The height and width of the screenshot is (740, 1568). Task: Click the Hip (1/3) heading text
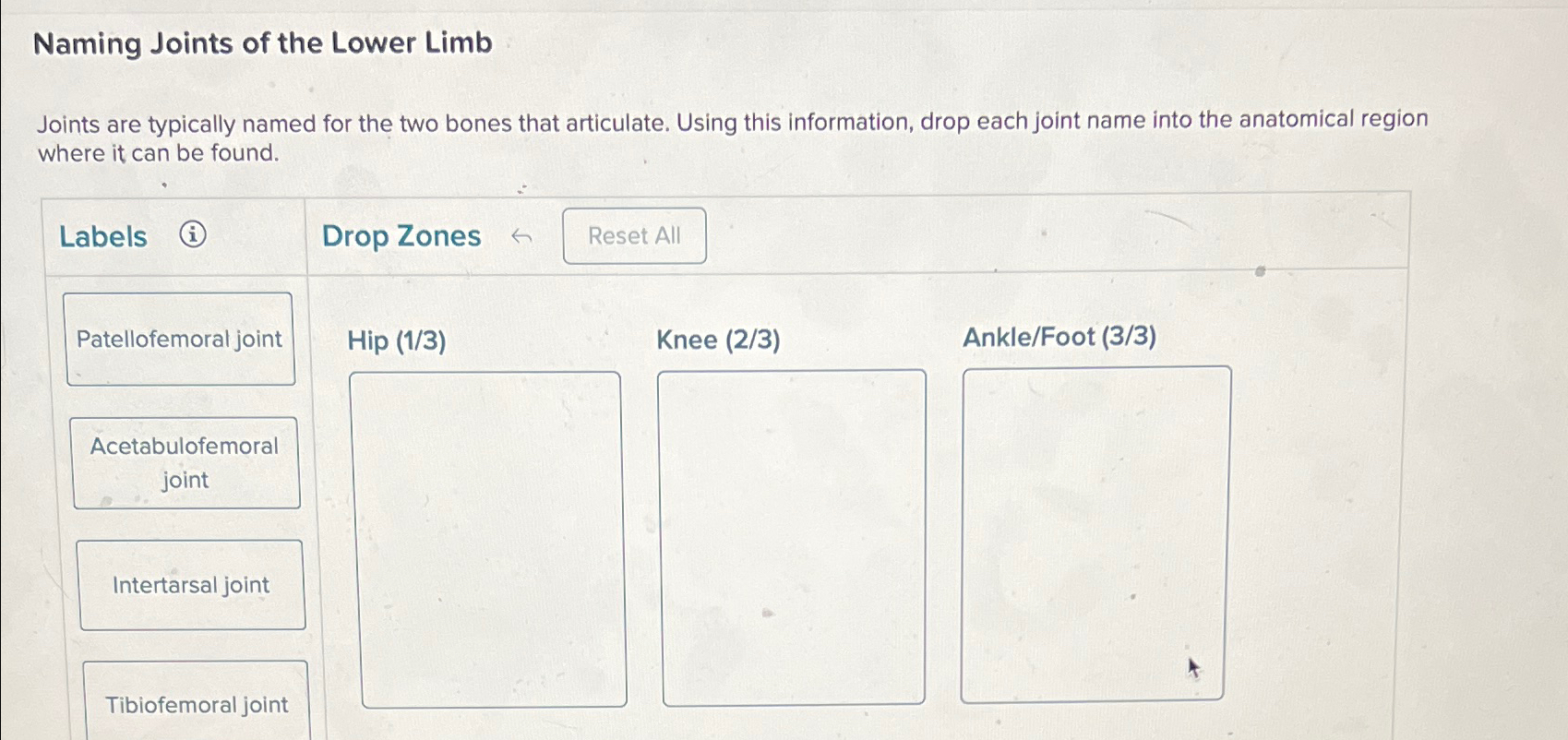point(397,340)
